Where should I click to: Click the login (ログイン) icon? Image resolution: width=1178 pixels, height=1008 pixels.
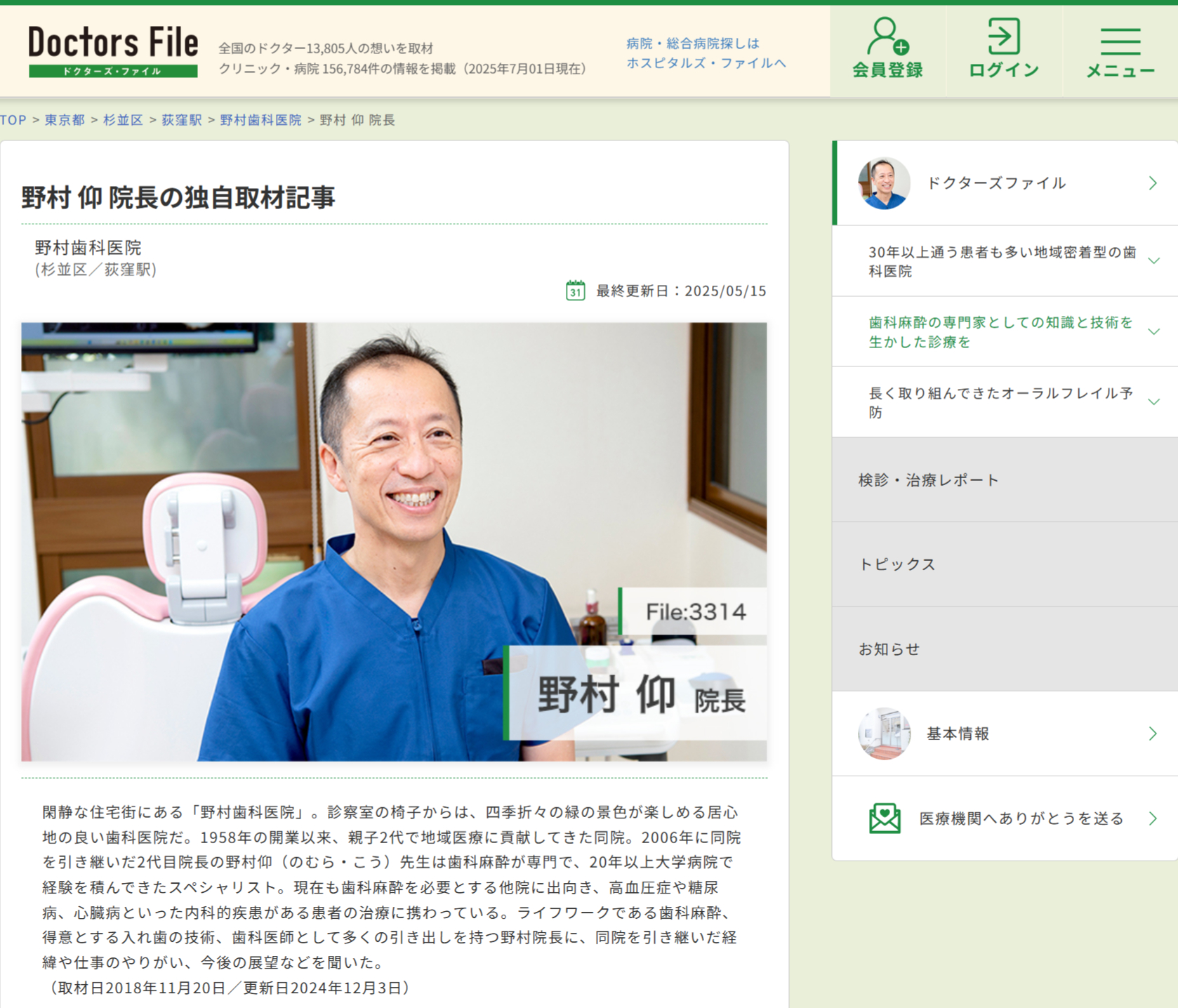point(1003,38)
